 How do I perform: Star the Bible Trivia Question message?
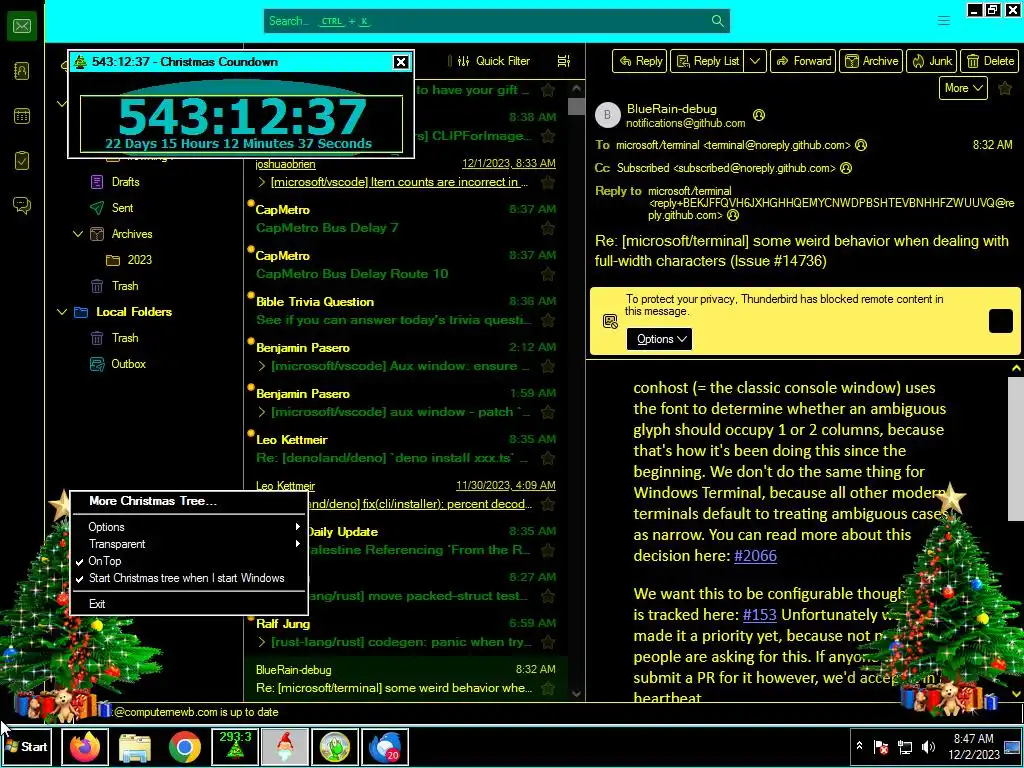[548, 320]
